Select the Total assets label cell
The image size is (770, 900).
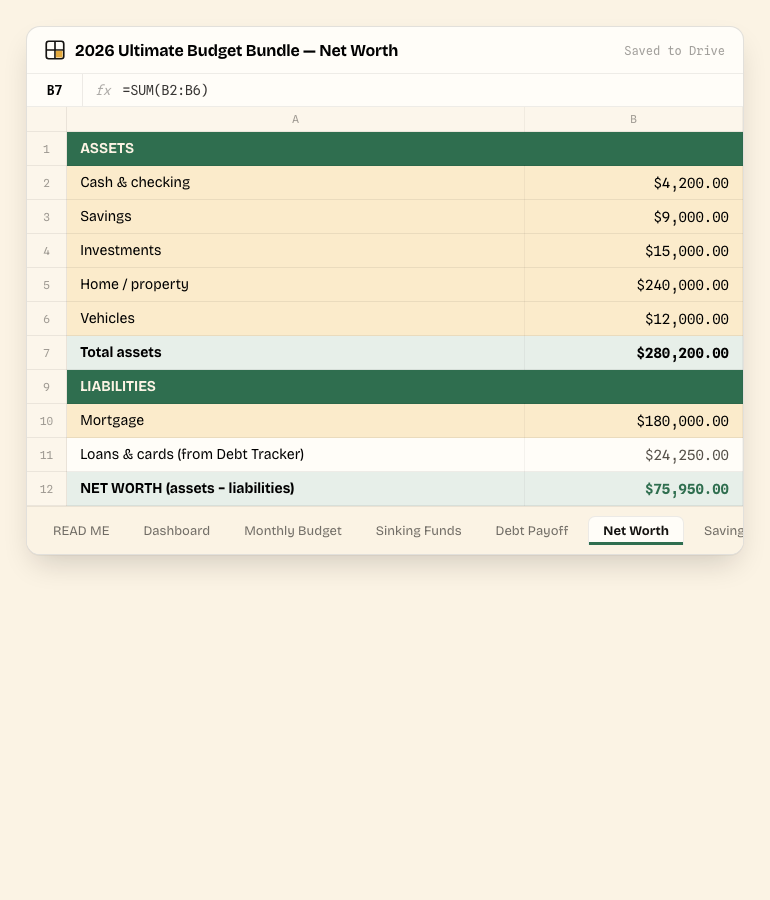[295, 352]
